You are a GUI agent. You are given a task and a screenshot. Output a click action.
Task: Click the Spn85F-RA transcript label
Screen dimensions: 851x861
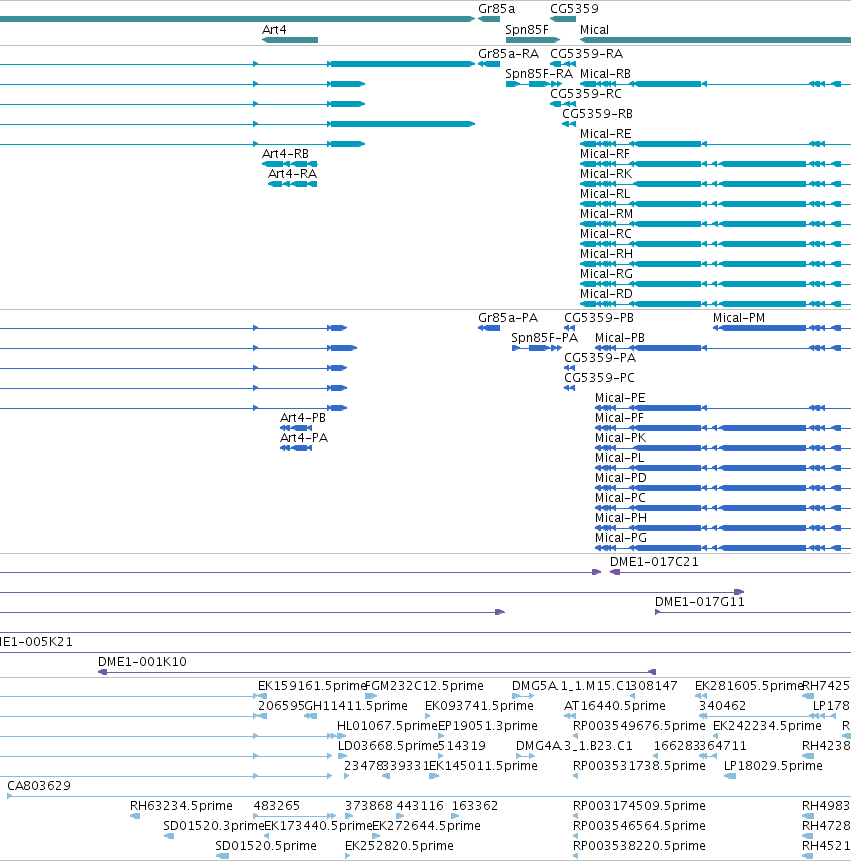tap(539, 74)
